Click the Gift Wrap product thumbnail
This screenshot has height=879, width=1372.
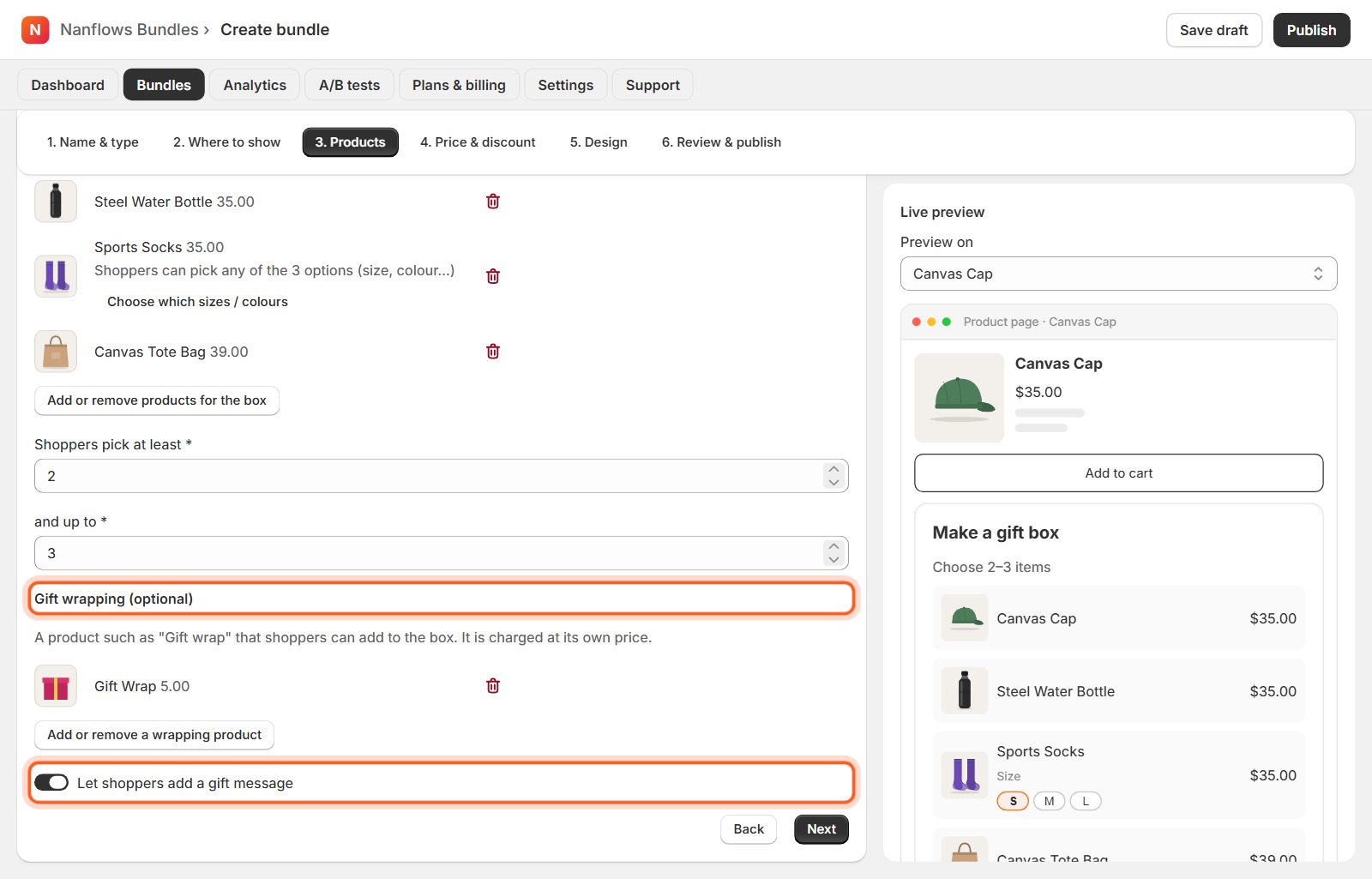pyautogui.click(x=56, y=686)
